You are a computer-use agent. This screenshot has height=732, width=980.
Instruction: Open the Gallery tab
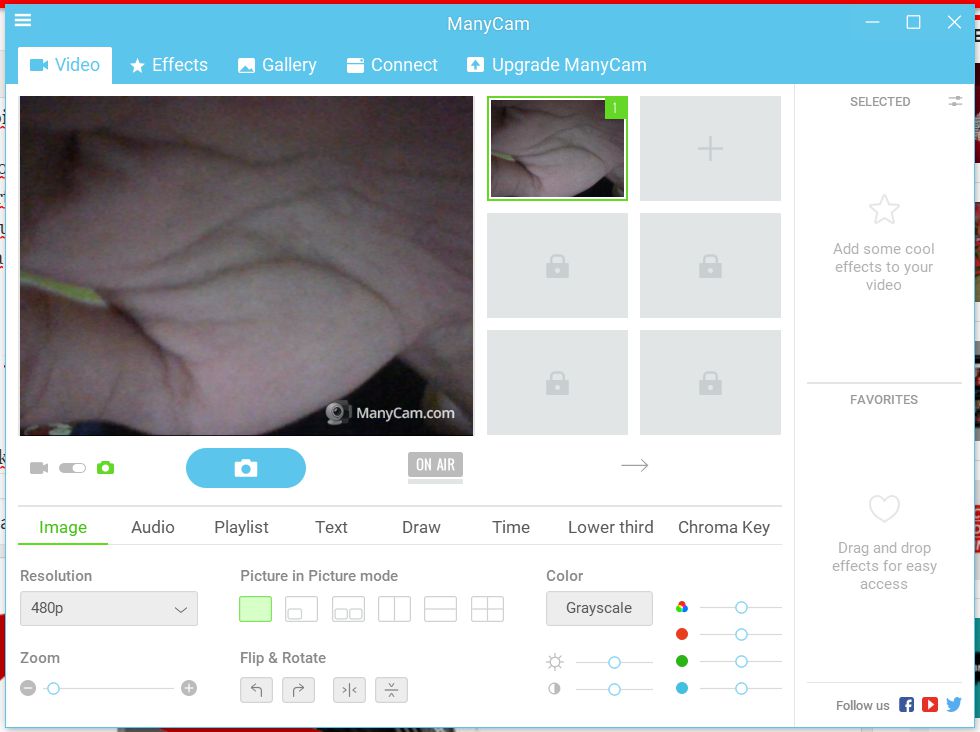coord(277,65)
